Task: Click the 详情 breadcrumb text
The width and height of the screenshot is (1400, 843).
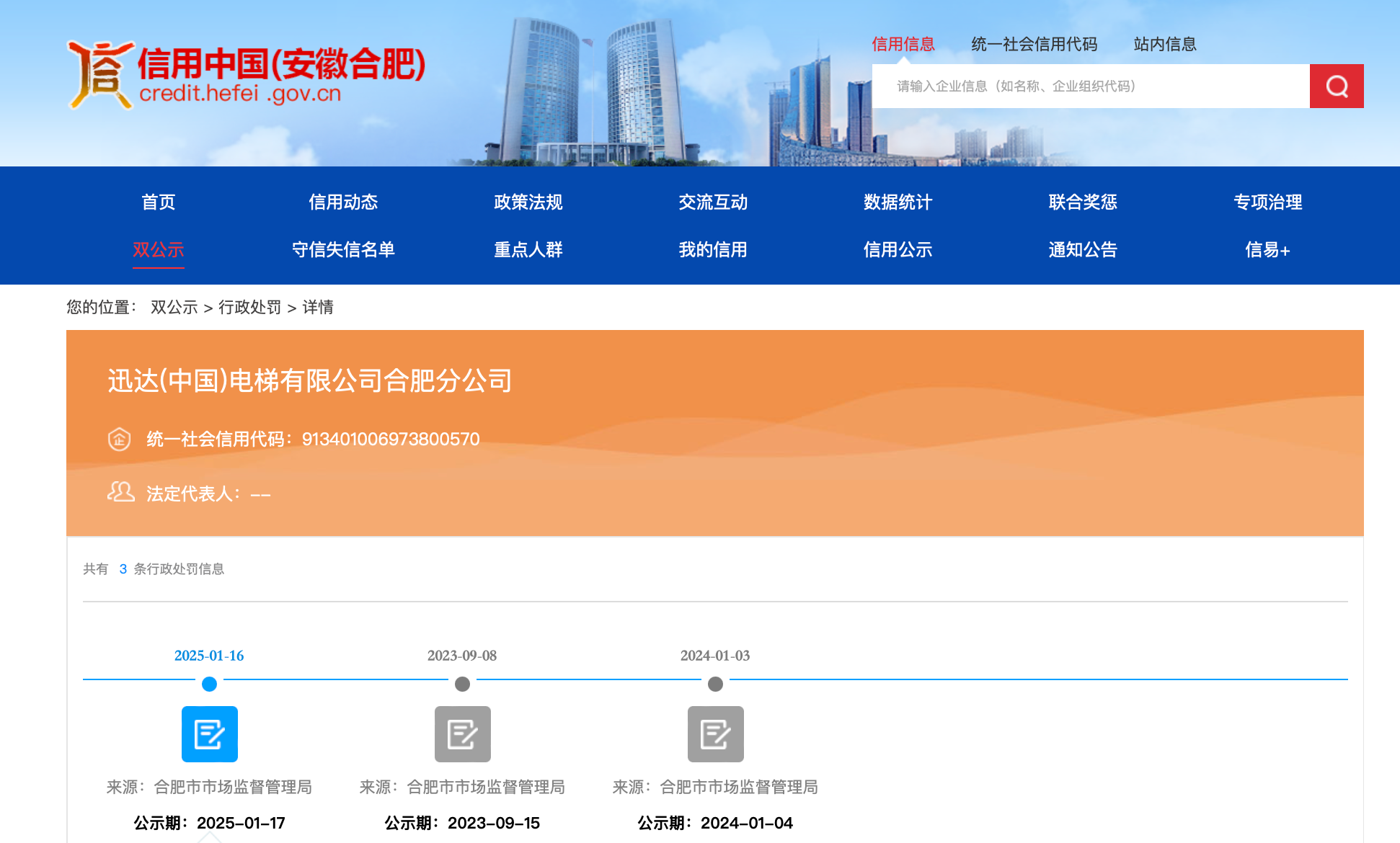Action: [x=317, y=307]
